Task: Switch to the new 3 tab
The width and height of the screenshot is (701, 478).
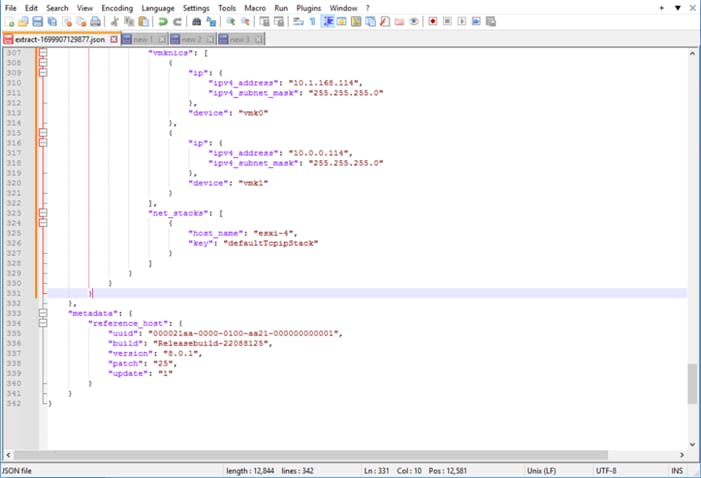Action: point(241,39)
